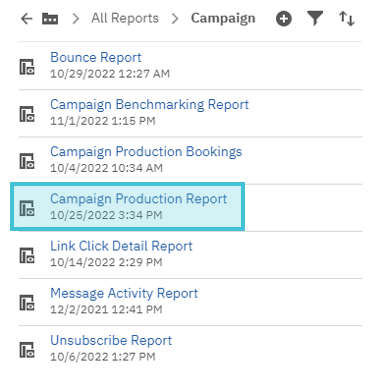Click the Campaign Production Report icon
This screenshot has height=371, width=380.
(x=27, y=208)
